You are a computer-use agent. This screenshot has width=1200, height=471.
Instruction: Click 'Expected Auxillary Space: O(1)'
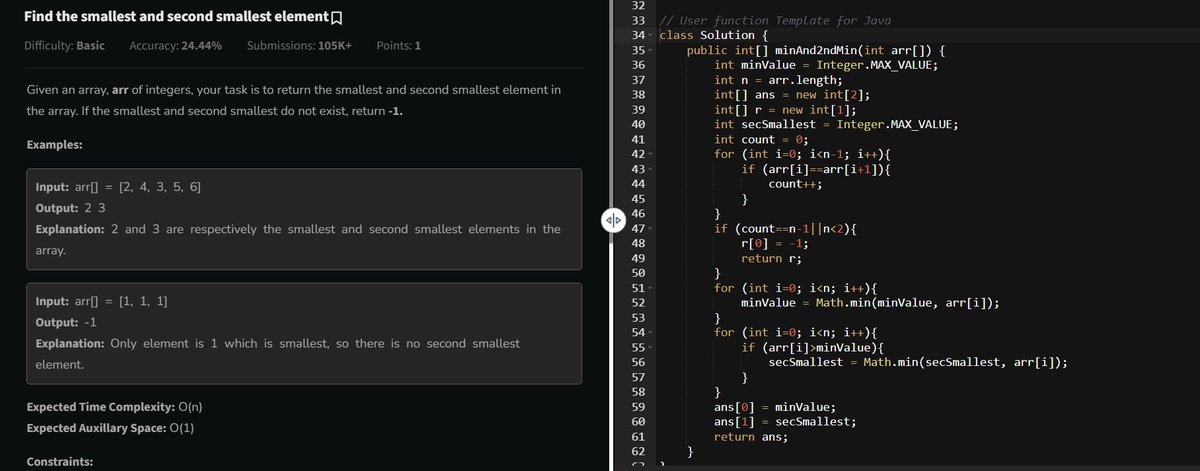click(x=110, y=428)
